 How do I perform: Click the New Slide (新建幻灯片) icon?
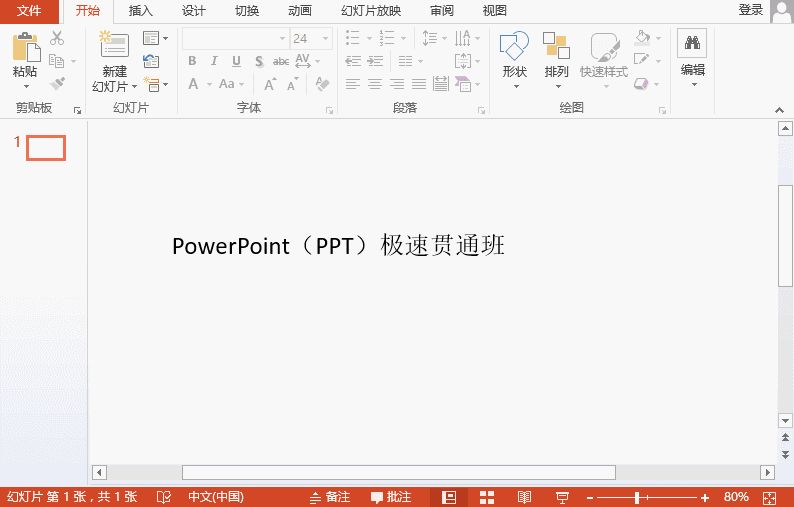[115, 46]
